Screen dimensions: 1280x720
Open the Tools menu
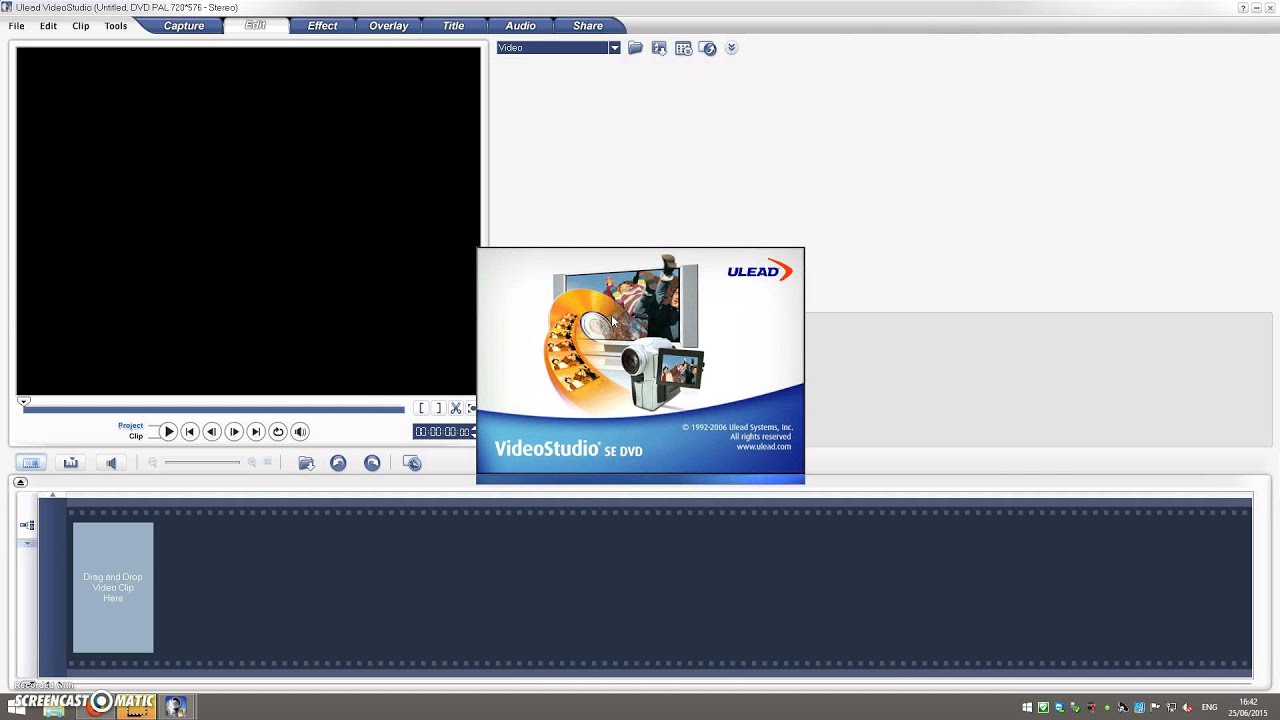pyautogui.click(x=116, y=26)
